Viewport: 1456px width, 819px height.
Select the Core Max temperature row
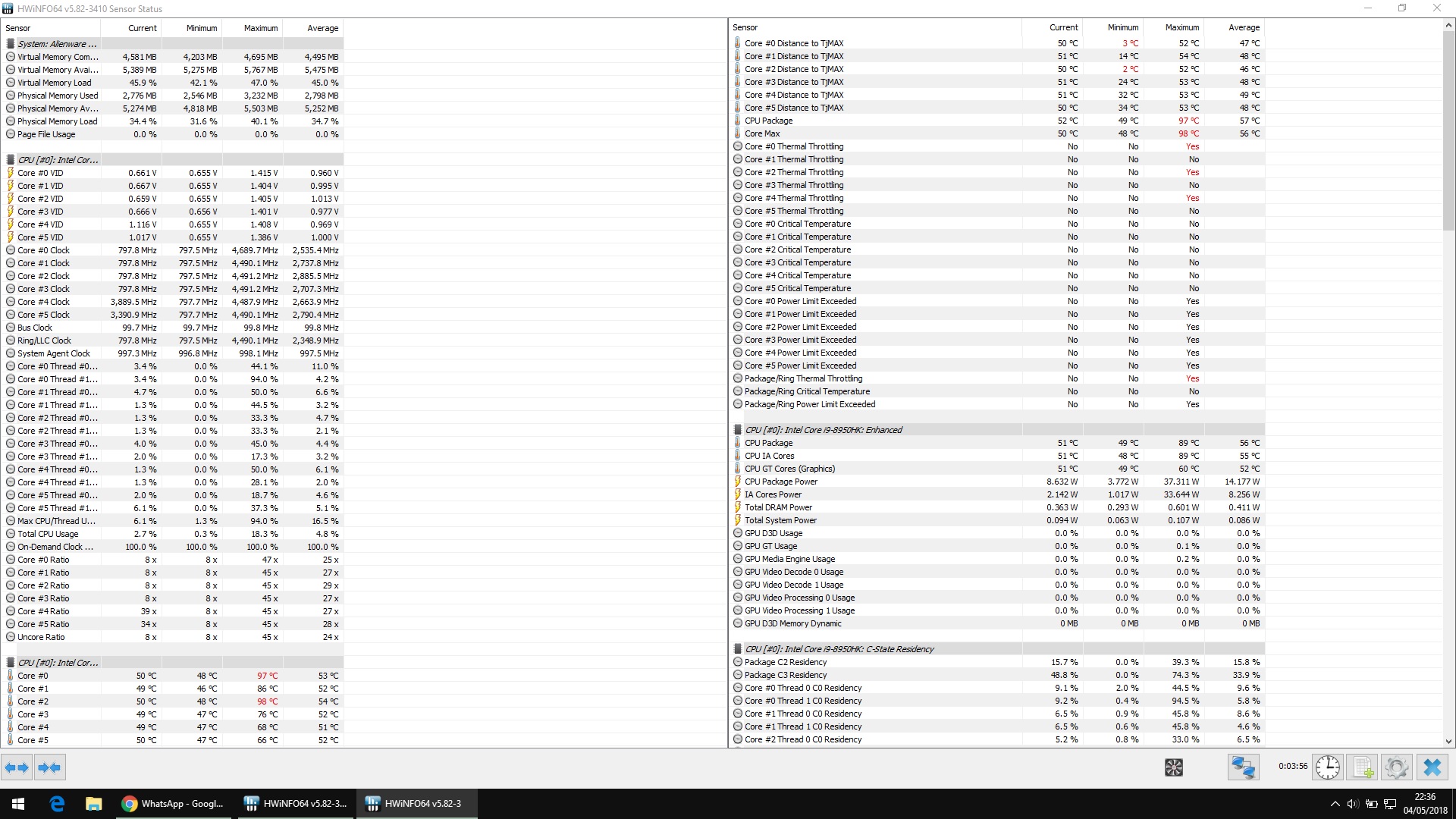pos(997,133)
